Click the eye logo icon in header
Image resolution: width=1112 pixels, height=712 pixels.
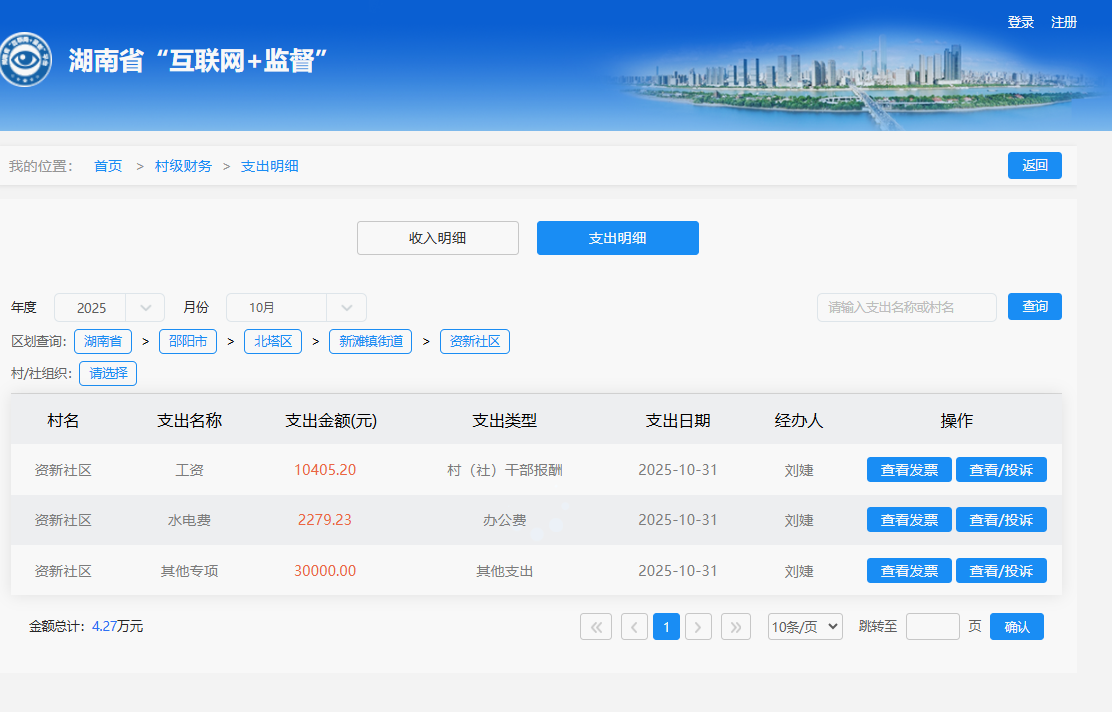point(22,60)
